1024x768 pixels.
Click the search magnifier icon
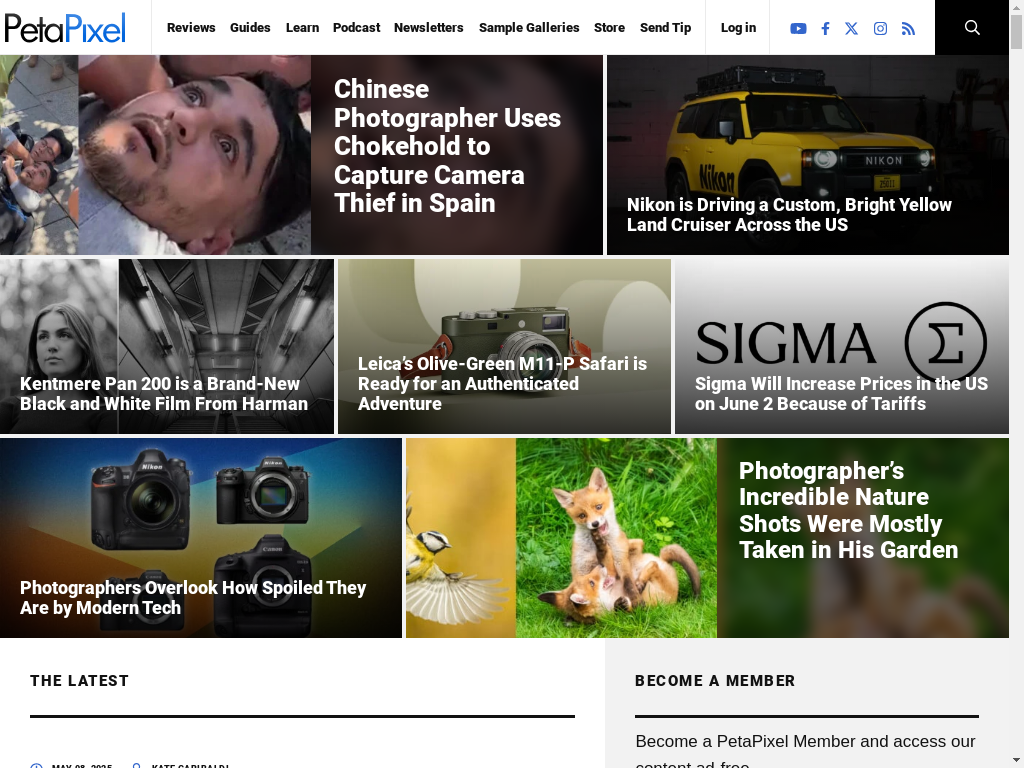tap(972, 27)
